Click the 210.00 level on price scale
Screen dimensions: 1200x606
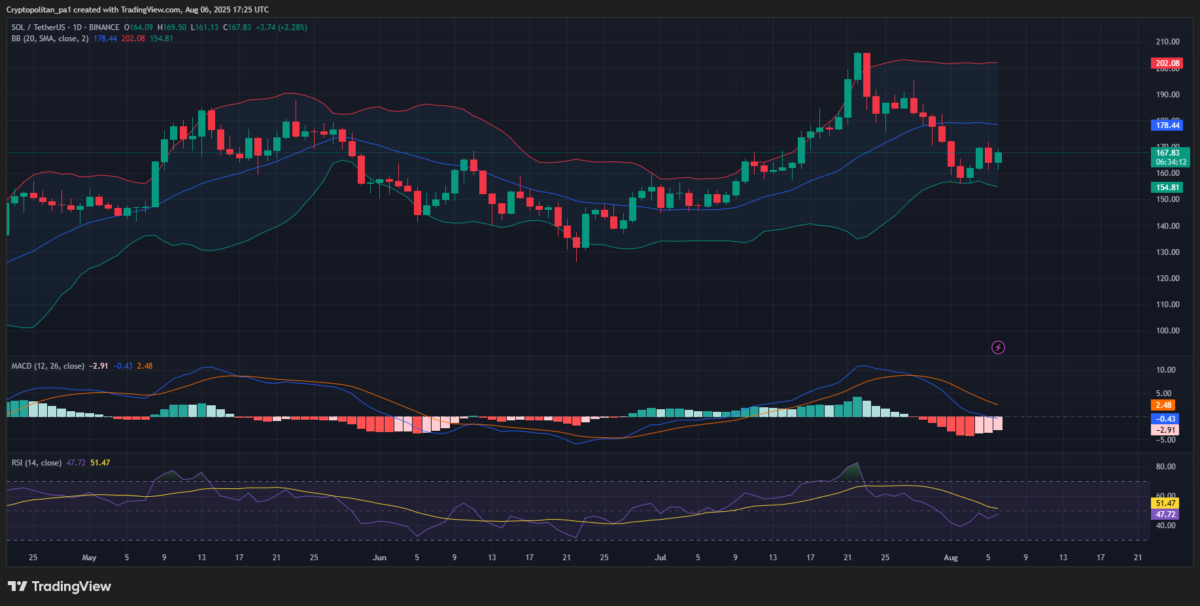click(1165, 42)
